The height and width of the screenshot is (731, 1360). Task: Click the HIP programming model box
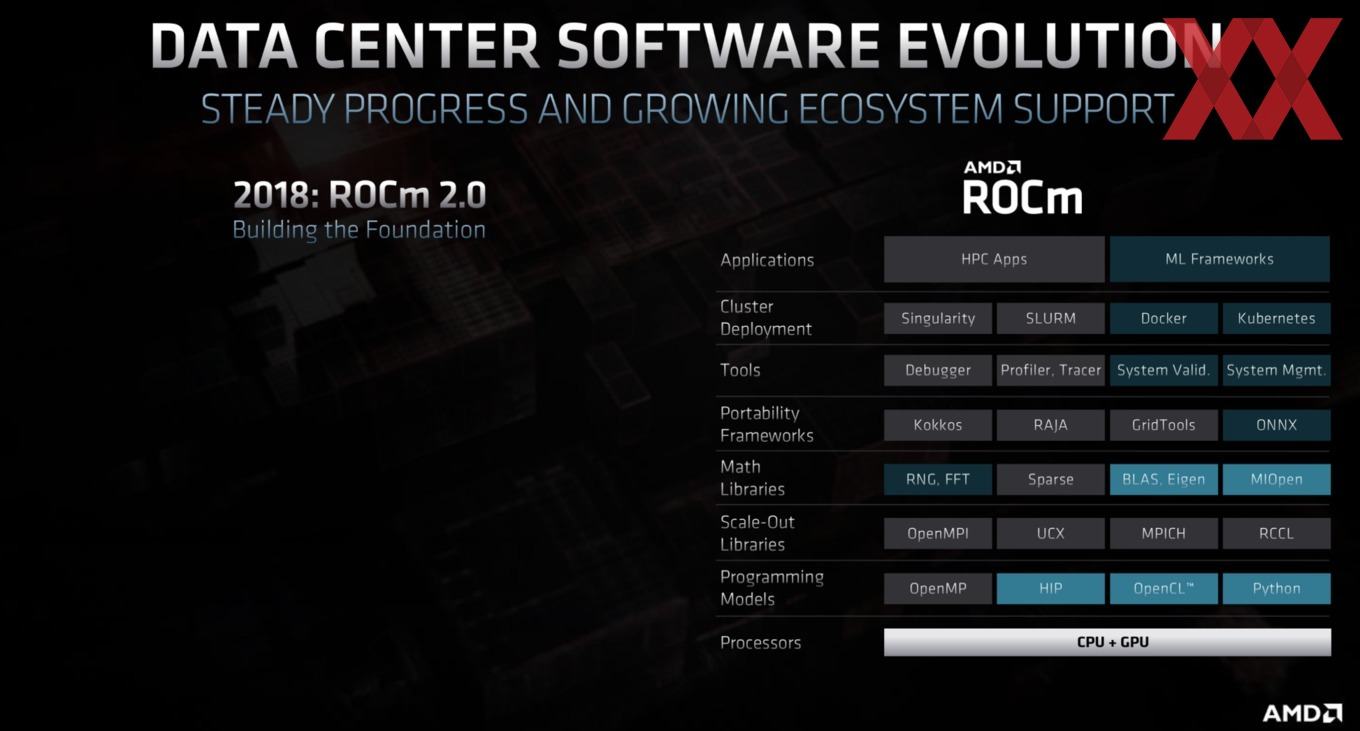coord(1051,588)
